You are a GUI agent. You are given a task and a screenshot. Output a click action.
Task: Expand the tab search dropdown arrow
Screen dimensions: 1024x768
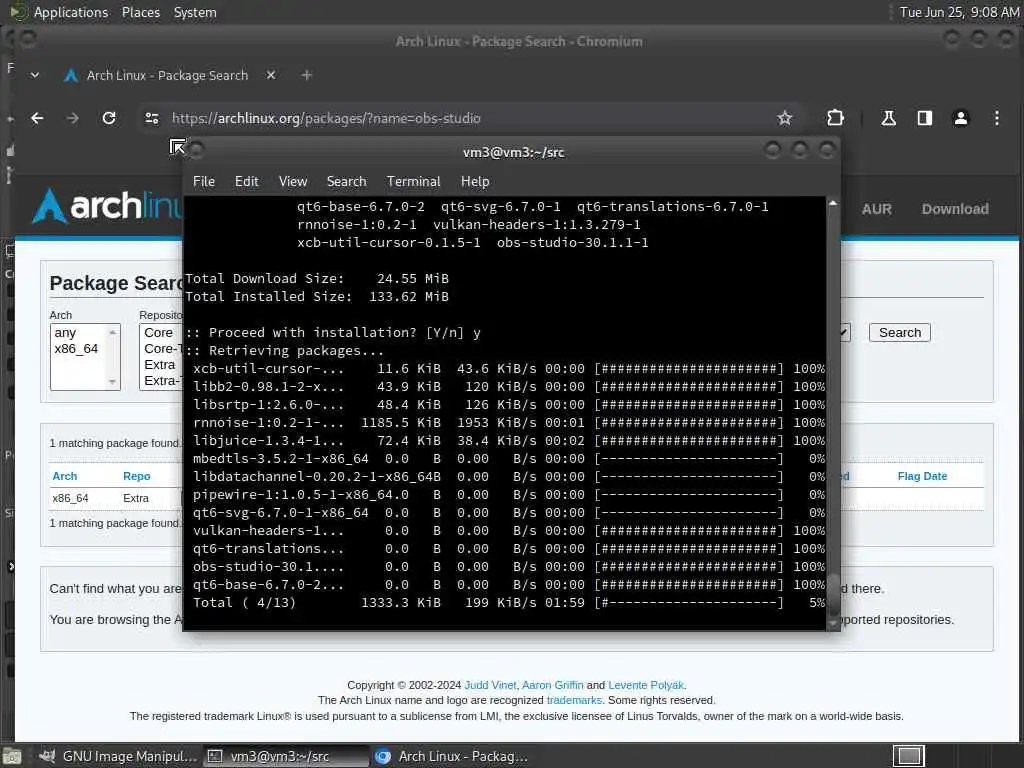35,75
